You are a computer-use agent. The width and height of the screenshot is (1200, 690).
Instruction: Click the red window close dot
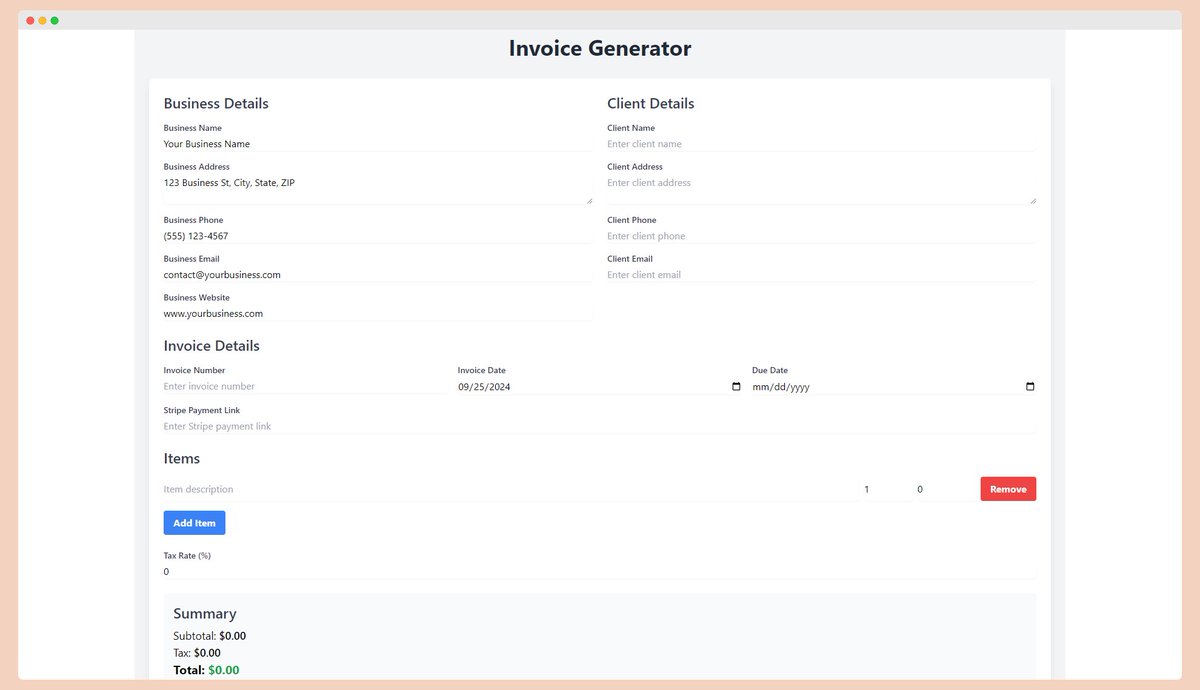[x=30, y=21]
